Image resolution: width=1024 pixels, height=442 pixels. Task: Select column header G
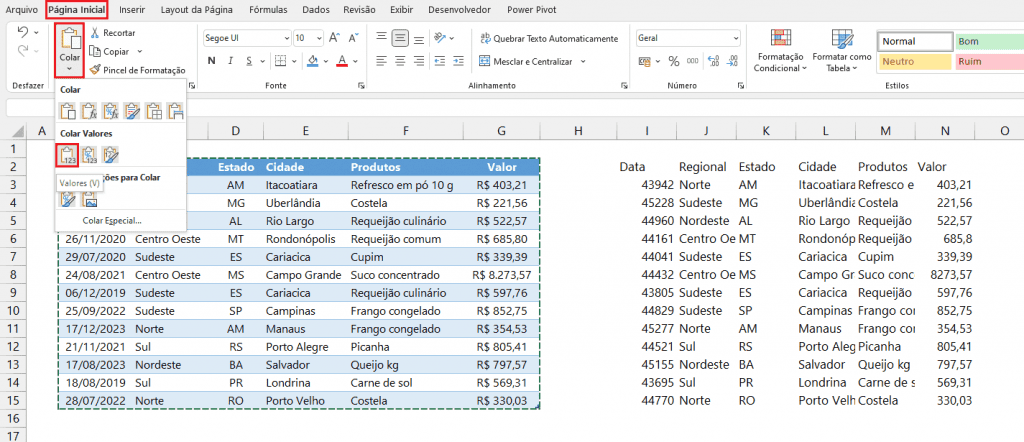click(501, 131)
